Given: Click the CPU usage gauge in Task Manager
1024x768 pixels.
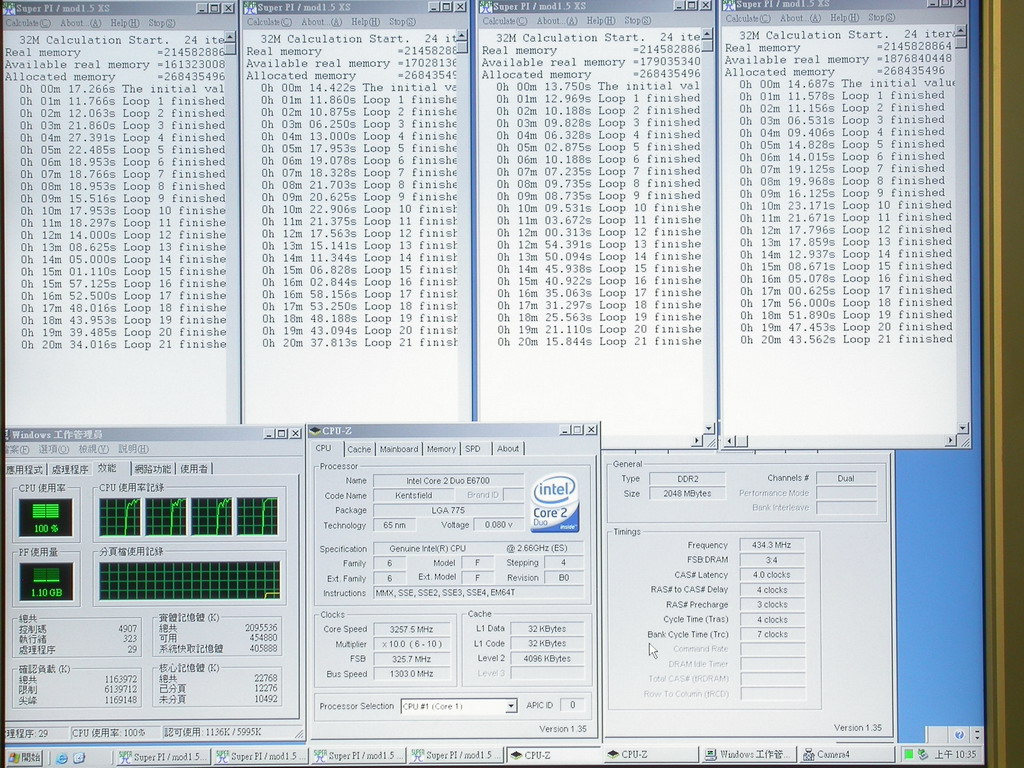Looking at the screenshot, I should (x=46, y=517).
